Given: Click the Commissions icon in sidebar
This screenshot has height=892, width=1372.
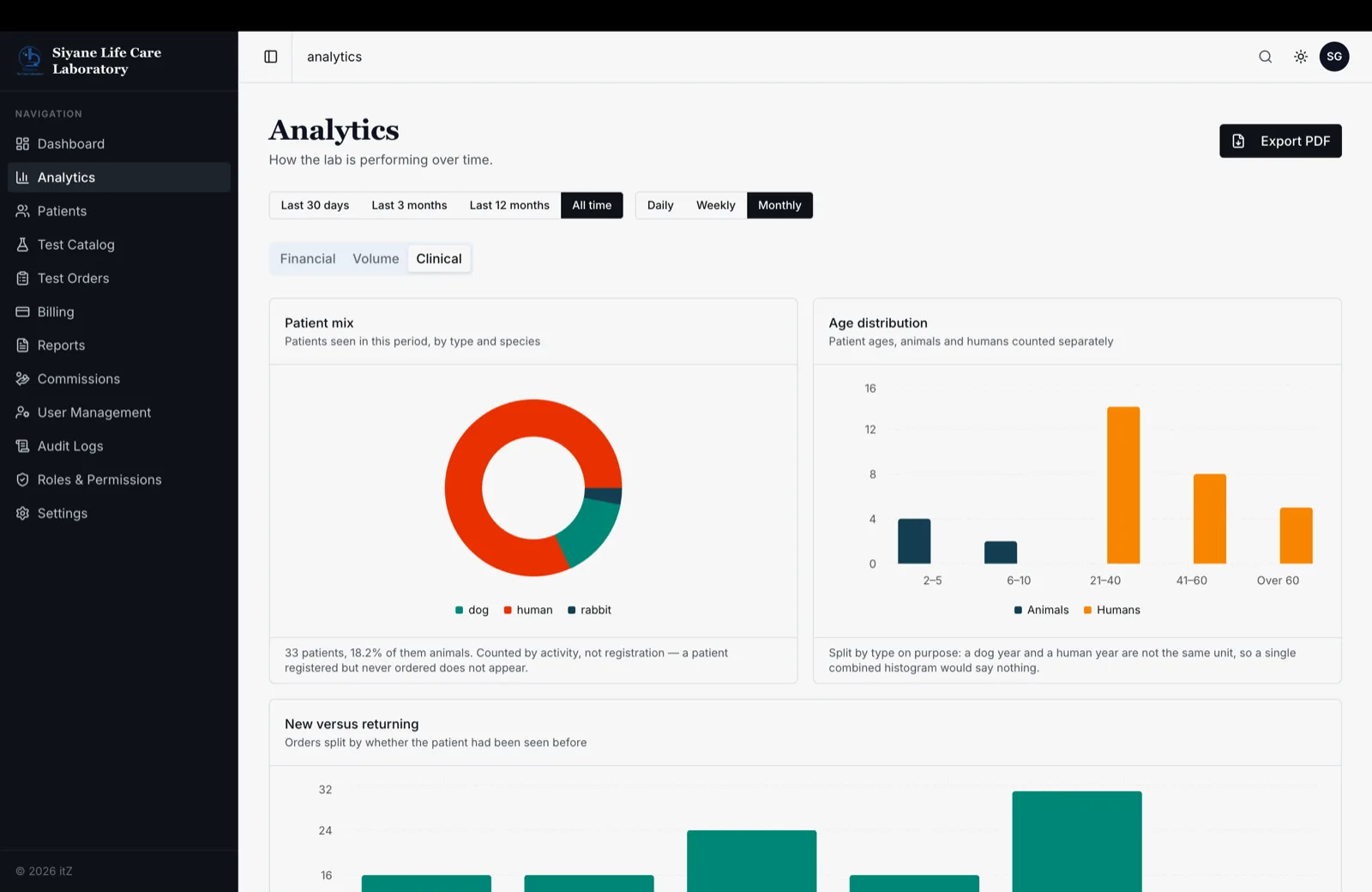Looking at the screenshot, I should tap(23, 378).
